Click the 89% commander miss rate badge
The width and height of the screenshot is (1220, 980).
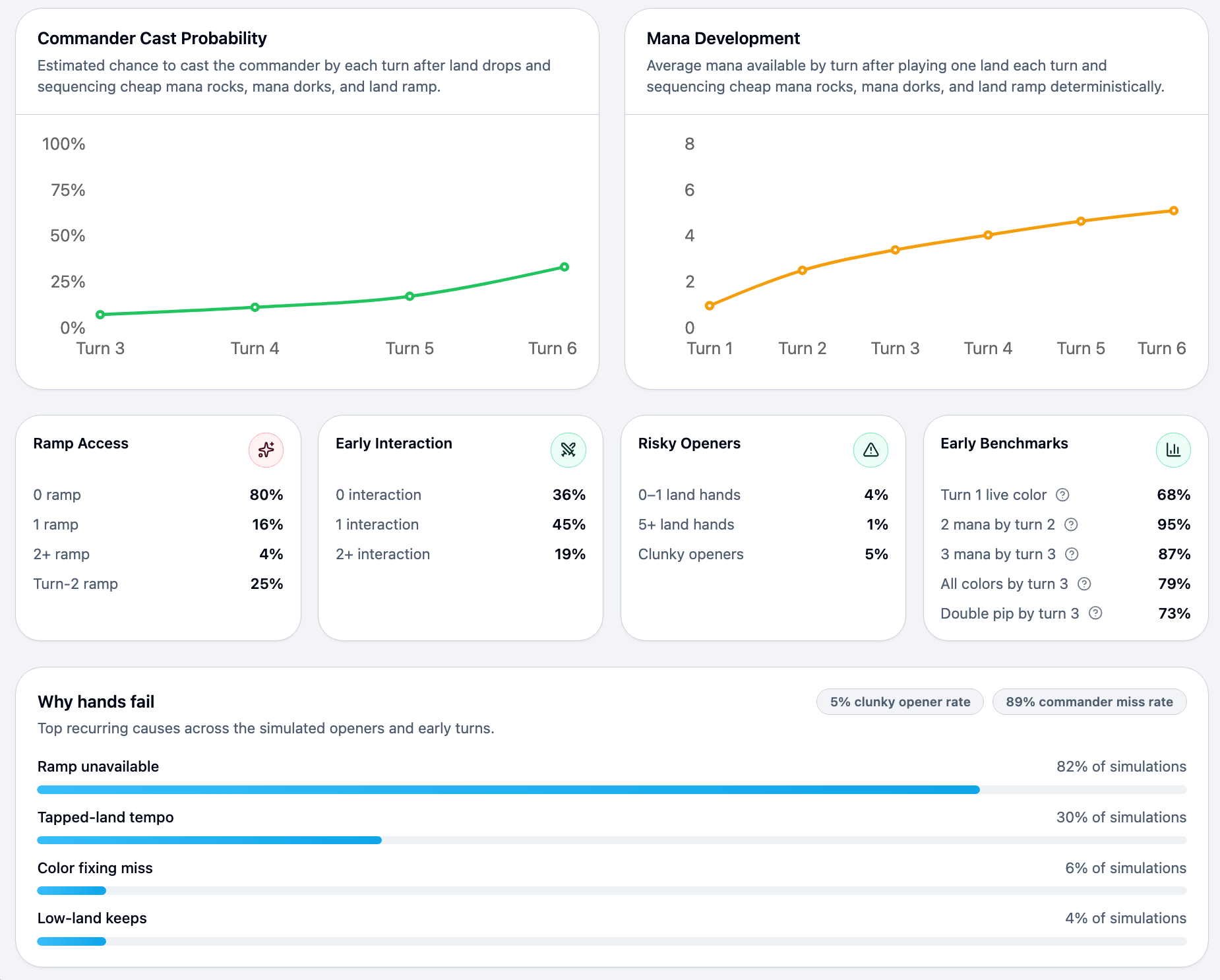[1089, 702]
